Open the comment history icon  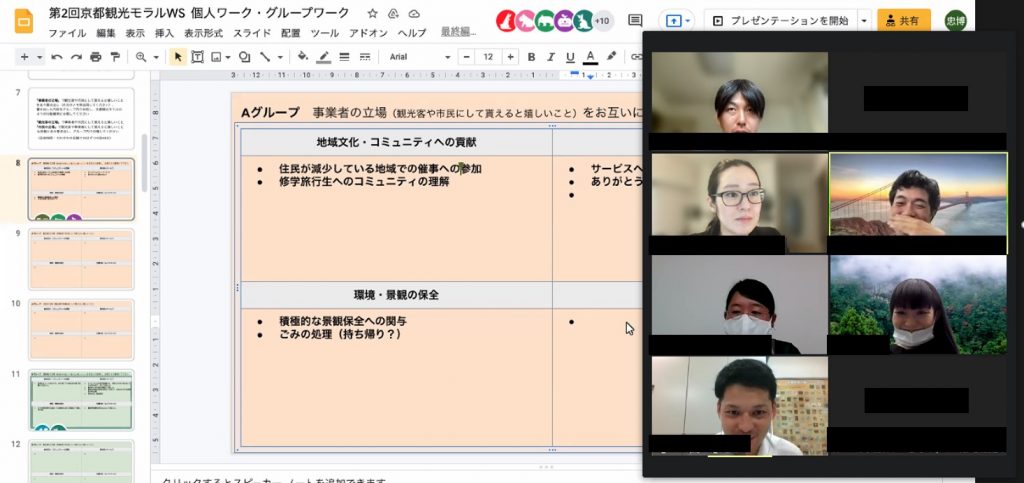pos(635,20)
